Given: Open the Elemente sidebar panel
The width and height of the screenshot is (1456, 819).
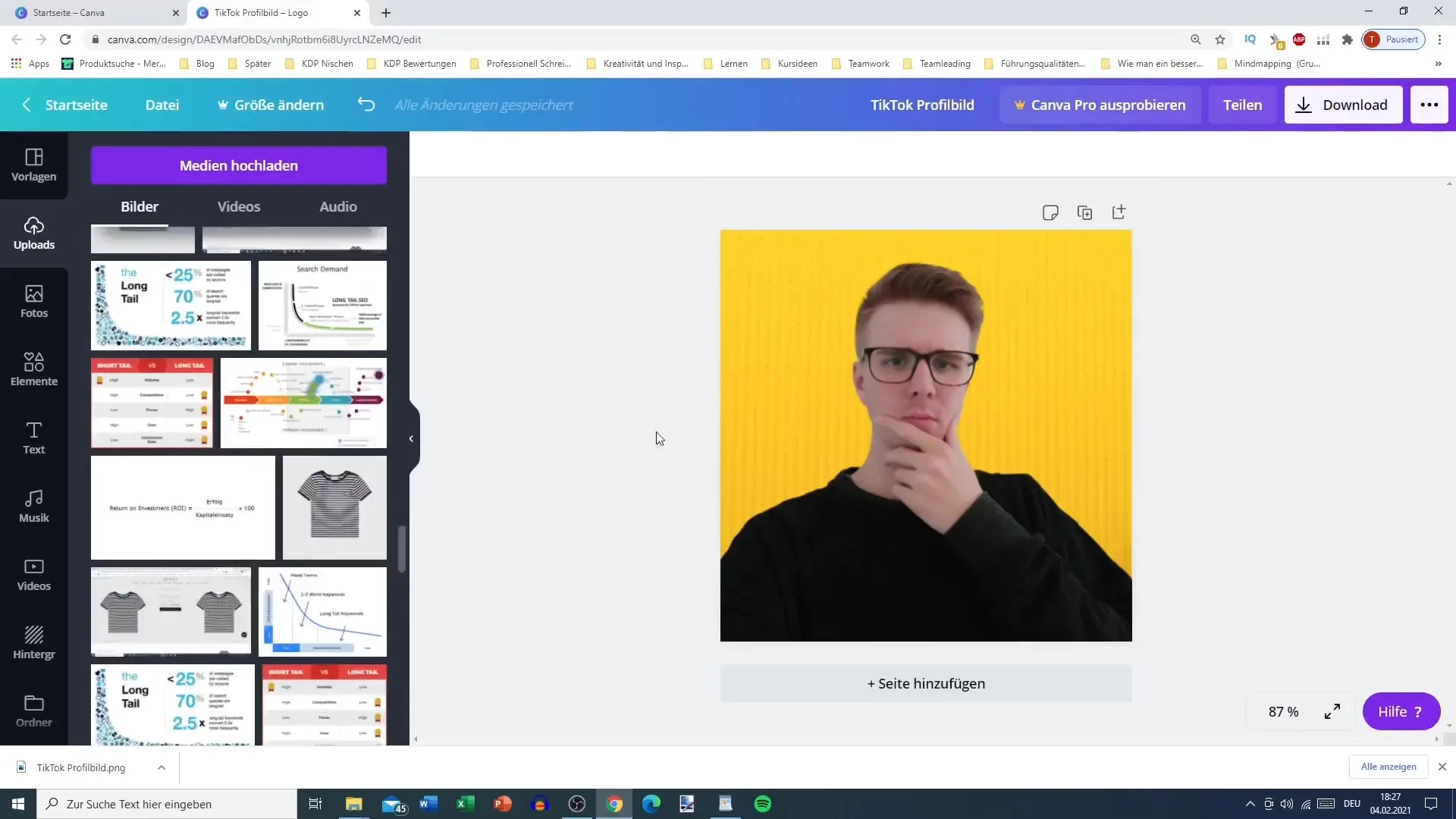Looking at the screenshot, I should pyautogui.click(x=33, y=369).
